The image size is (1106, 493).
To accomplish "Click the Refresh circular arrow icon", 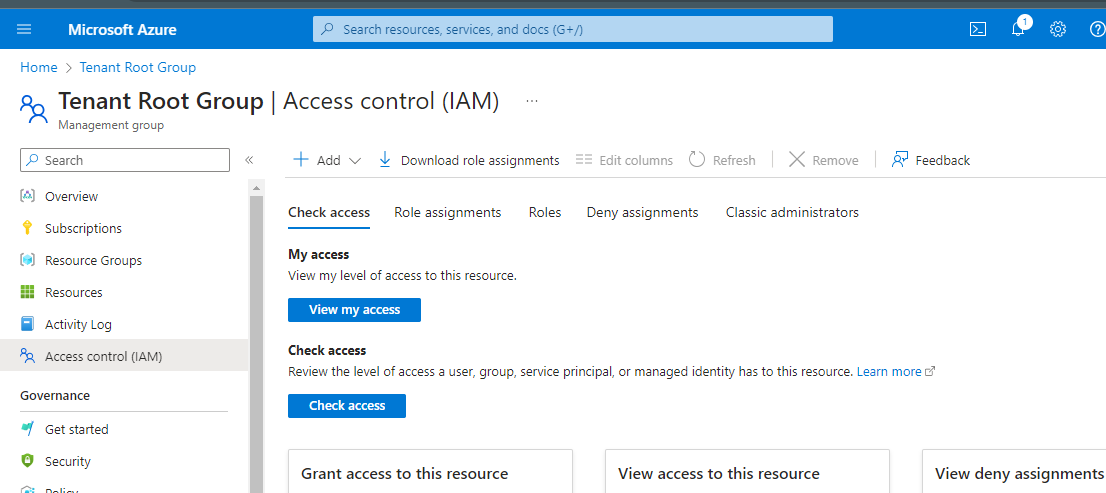I will [697, 159].
